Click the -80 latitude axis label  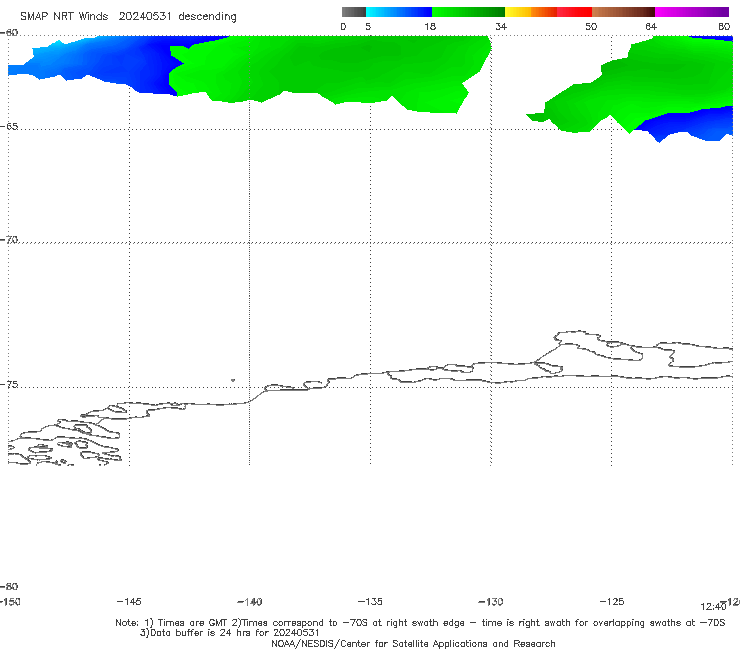click(x=9, y=586)
